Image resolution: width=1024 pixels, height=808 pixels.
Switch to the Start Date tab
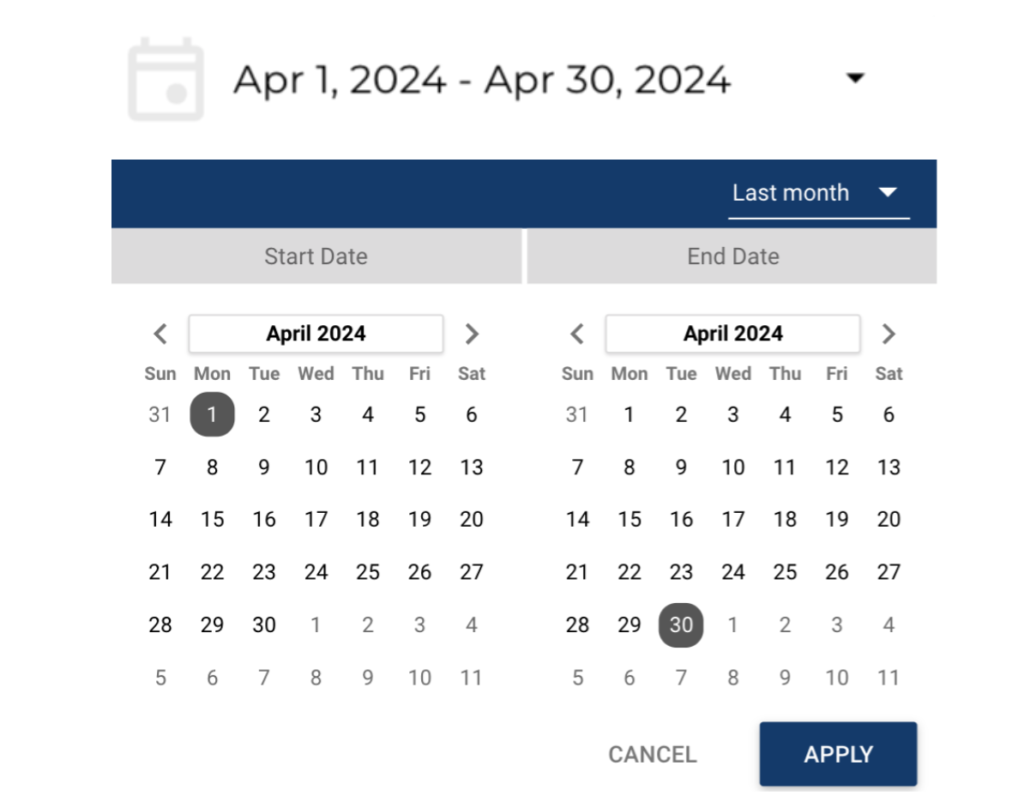click(x=315, y=256)
